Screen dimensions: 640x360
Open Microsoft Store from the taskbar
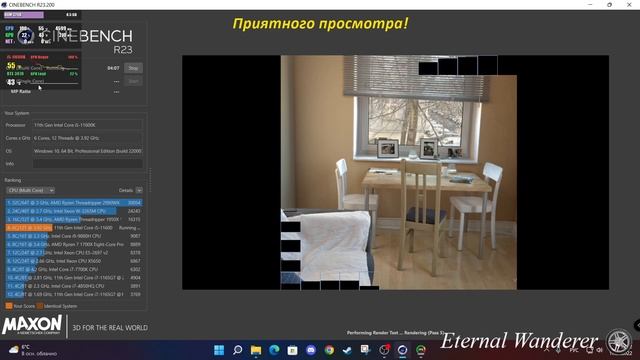pyautogui.click(x=292, y=350)
